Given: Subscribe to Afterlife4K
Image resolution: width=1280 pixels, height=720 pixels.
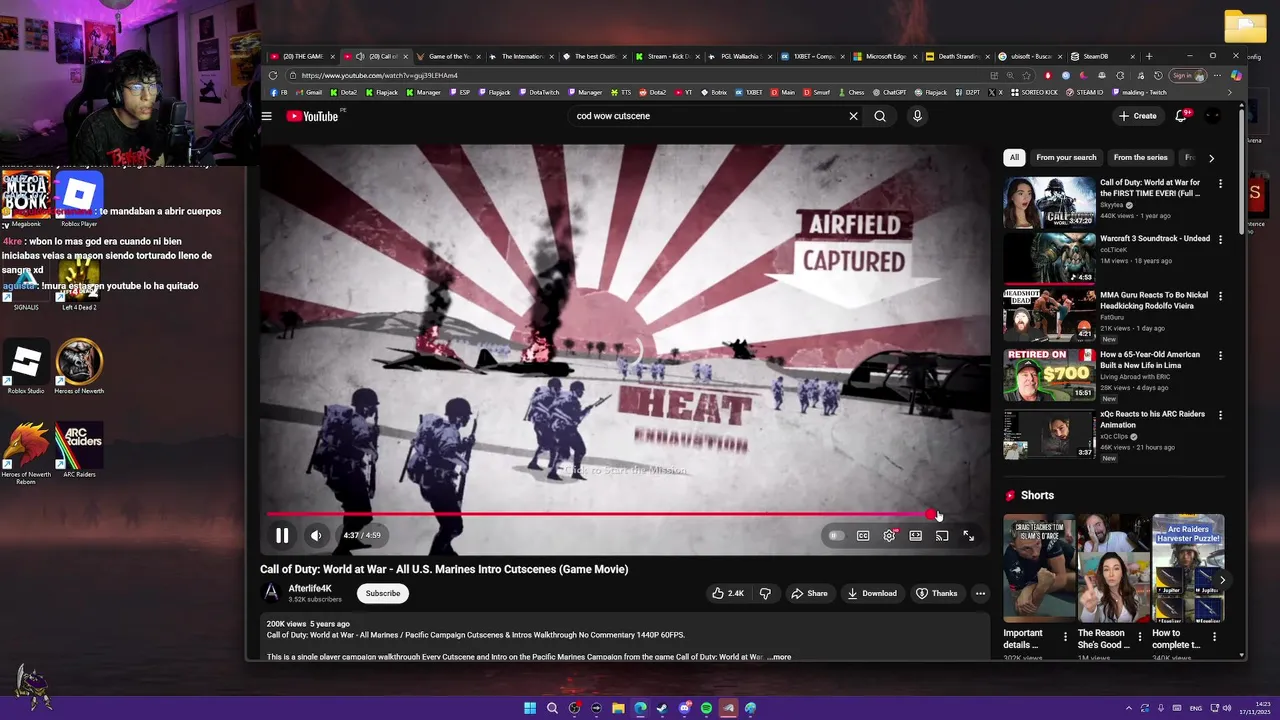Looking at the screenshot, I should point(383,593).
